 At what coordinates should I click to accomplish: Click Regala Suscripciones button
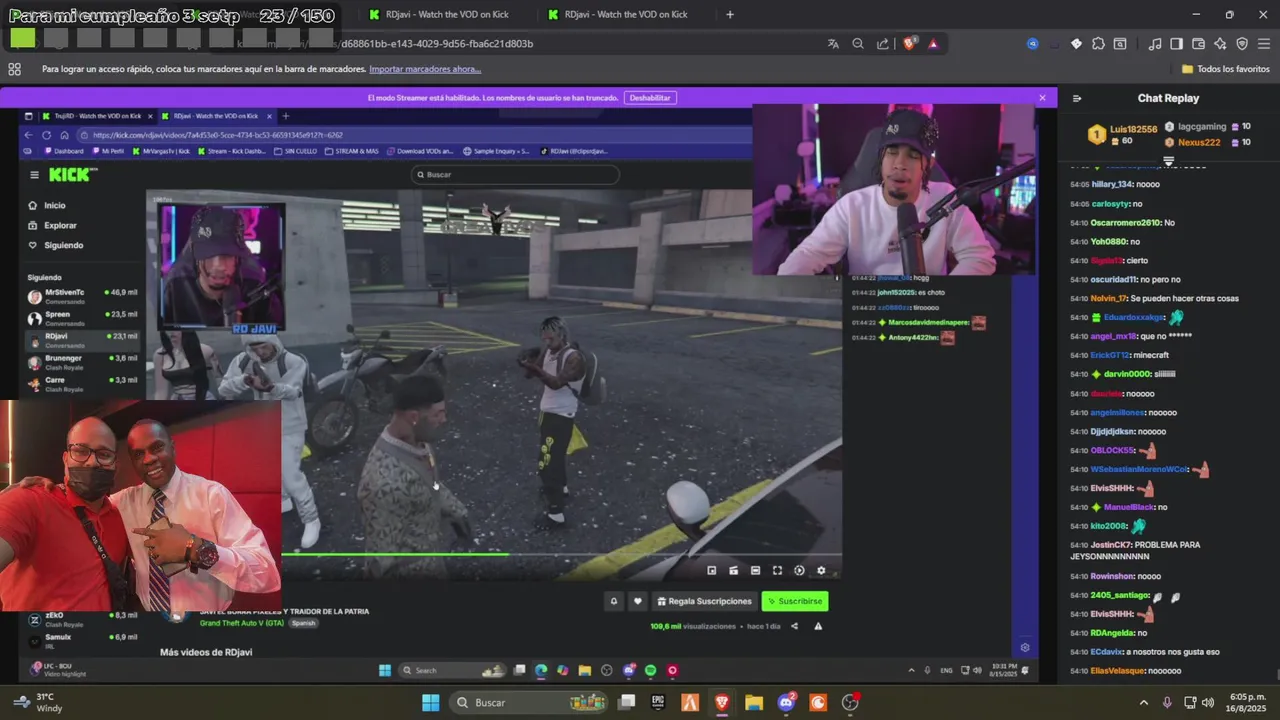[x=704, y=601]
